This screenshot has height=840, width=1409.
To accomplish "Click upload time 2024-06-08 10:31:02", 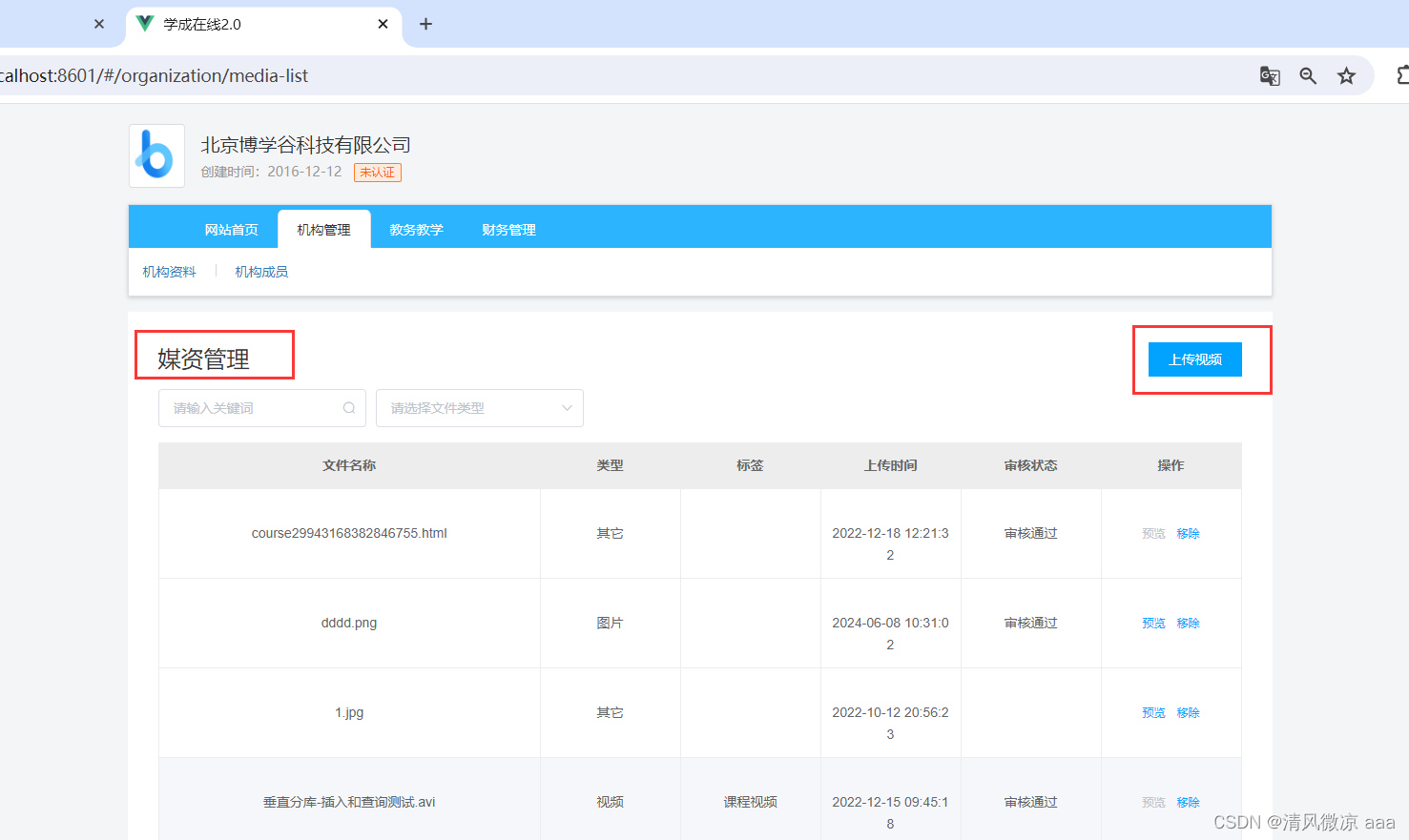I will 890,633.
